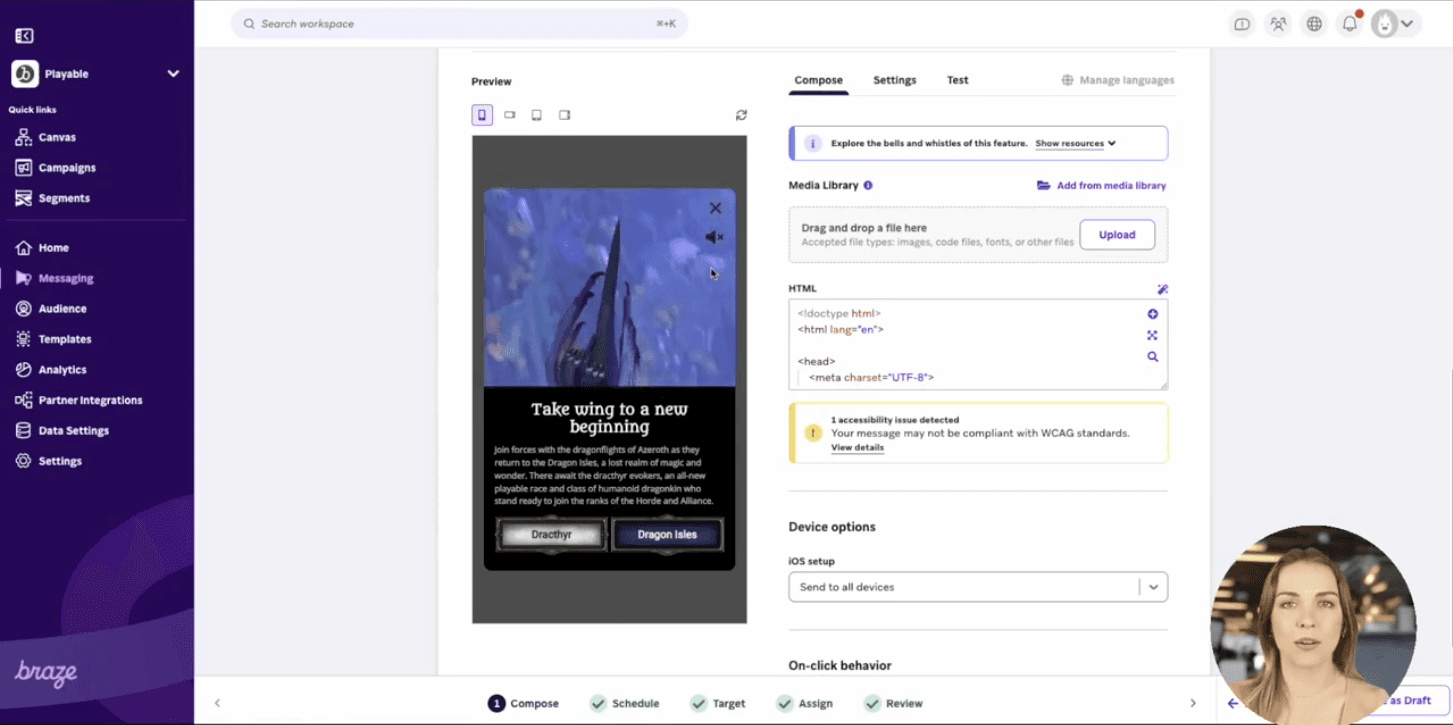Switch to the Test tab
Screen dimensions: 1453x725
click(x=957, y=80)
